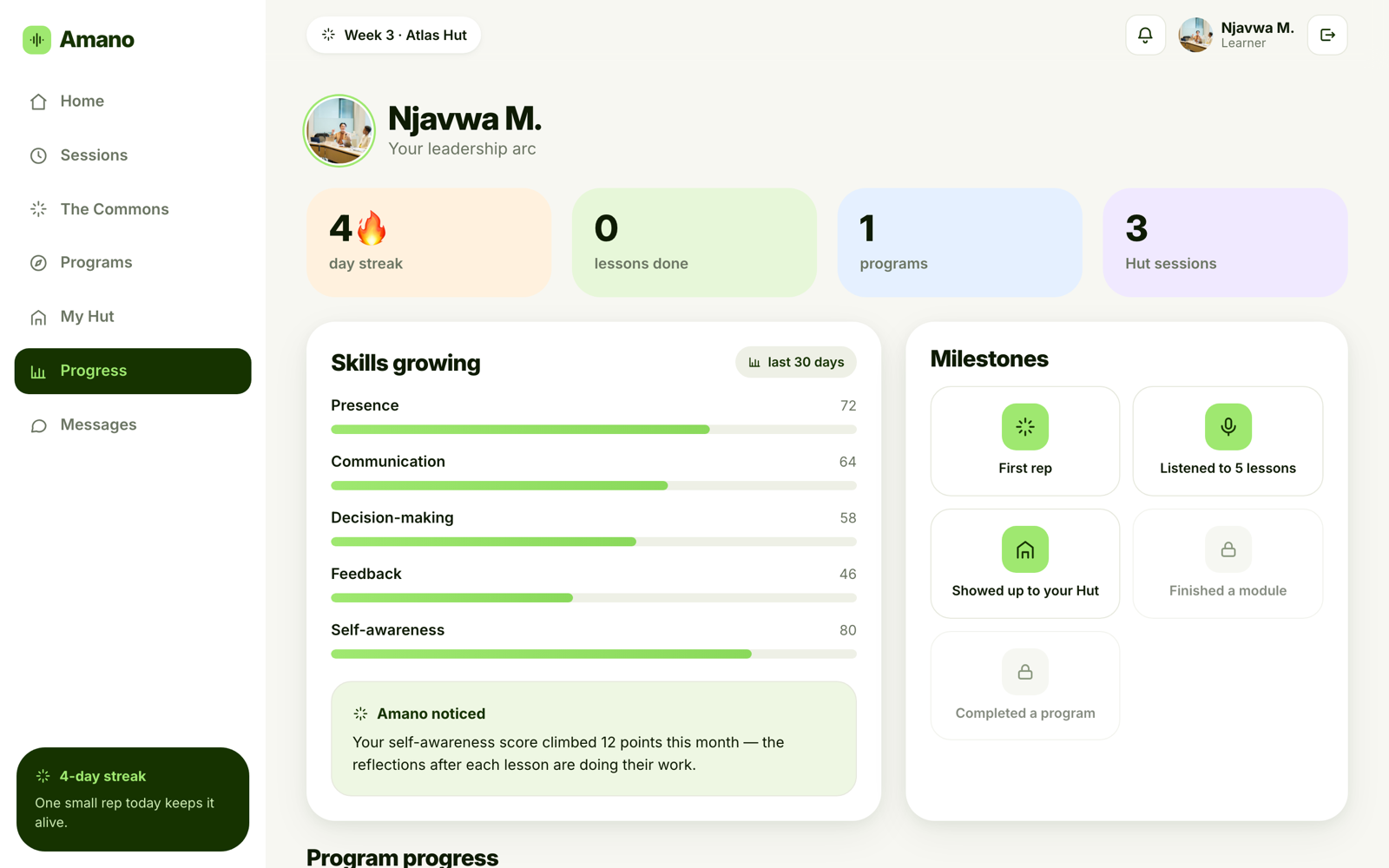Image resolution: width=1389 pixels, height=868 pixels.
Task: Click the Presence score 72
Action: [x=848, y=406]
